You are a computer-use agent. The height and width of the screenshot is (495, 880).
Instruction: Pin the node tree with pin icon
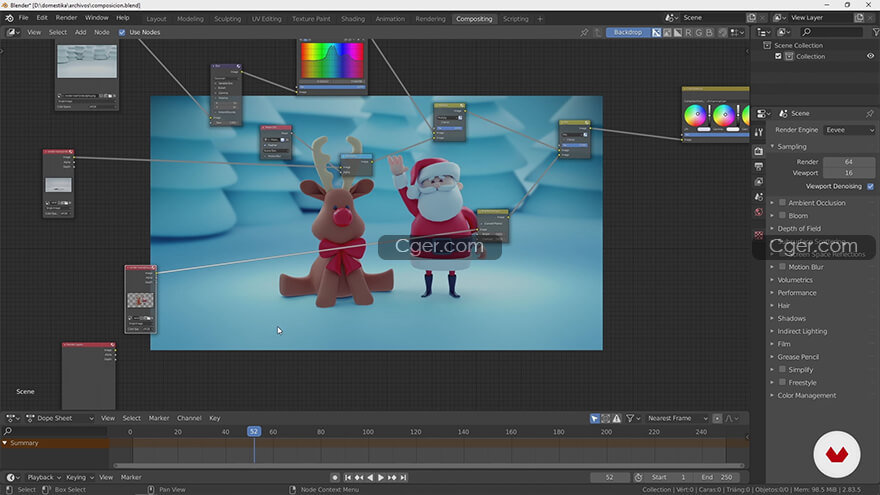[x=584, y=33]
